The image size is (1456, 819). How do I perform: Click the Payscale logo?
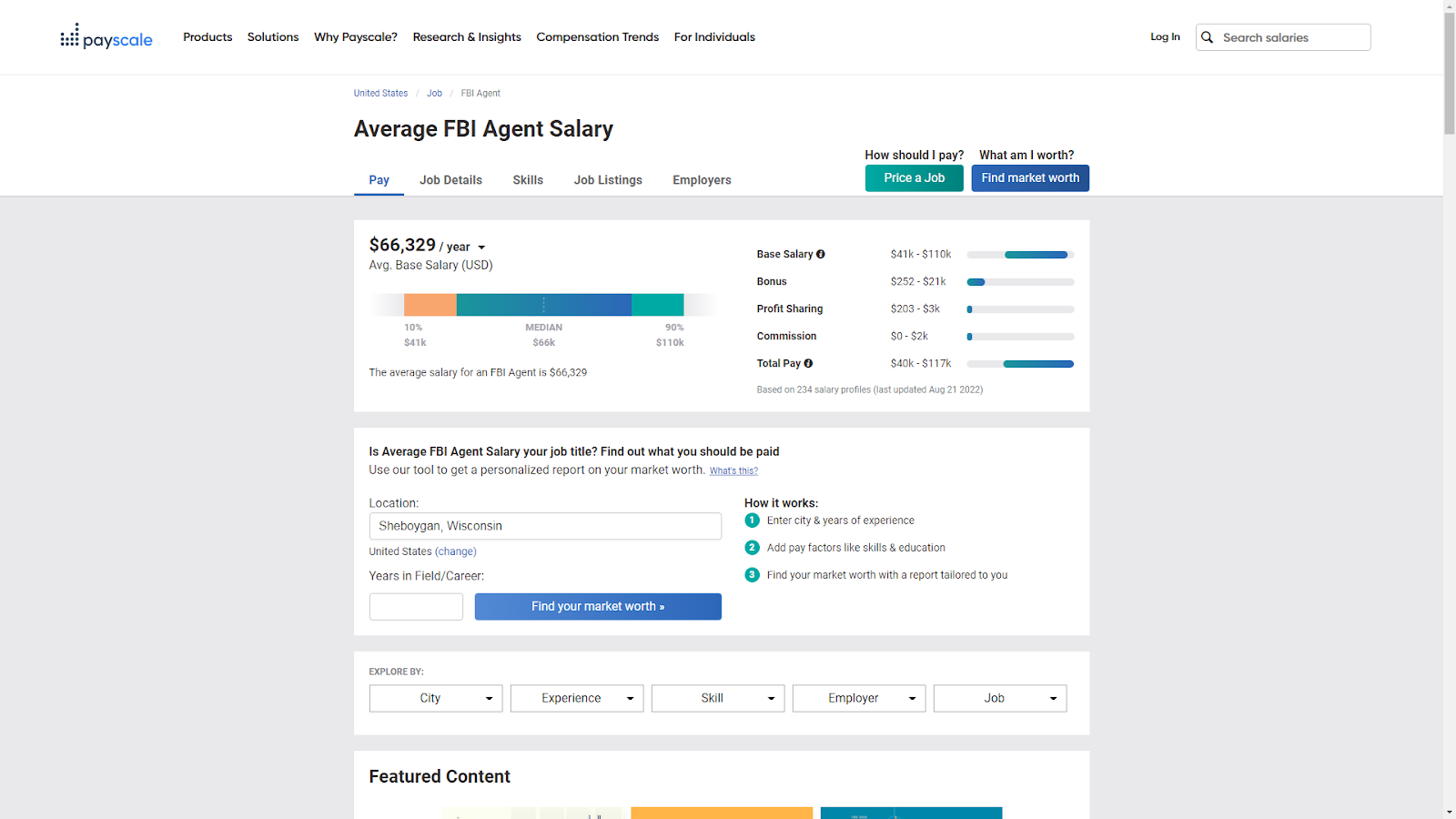point(106,37)
